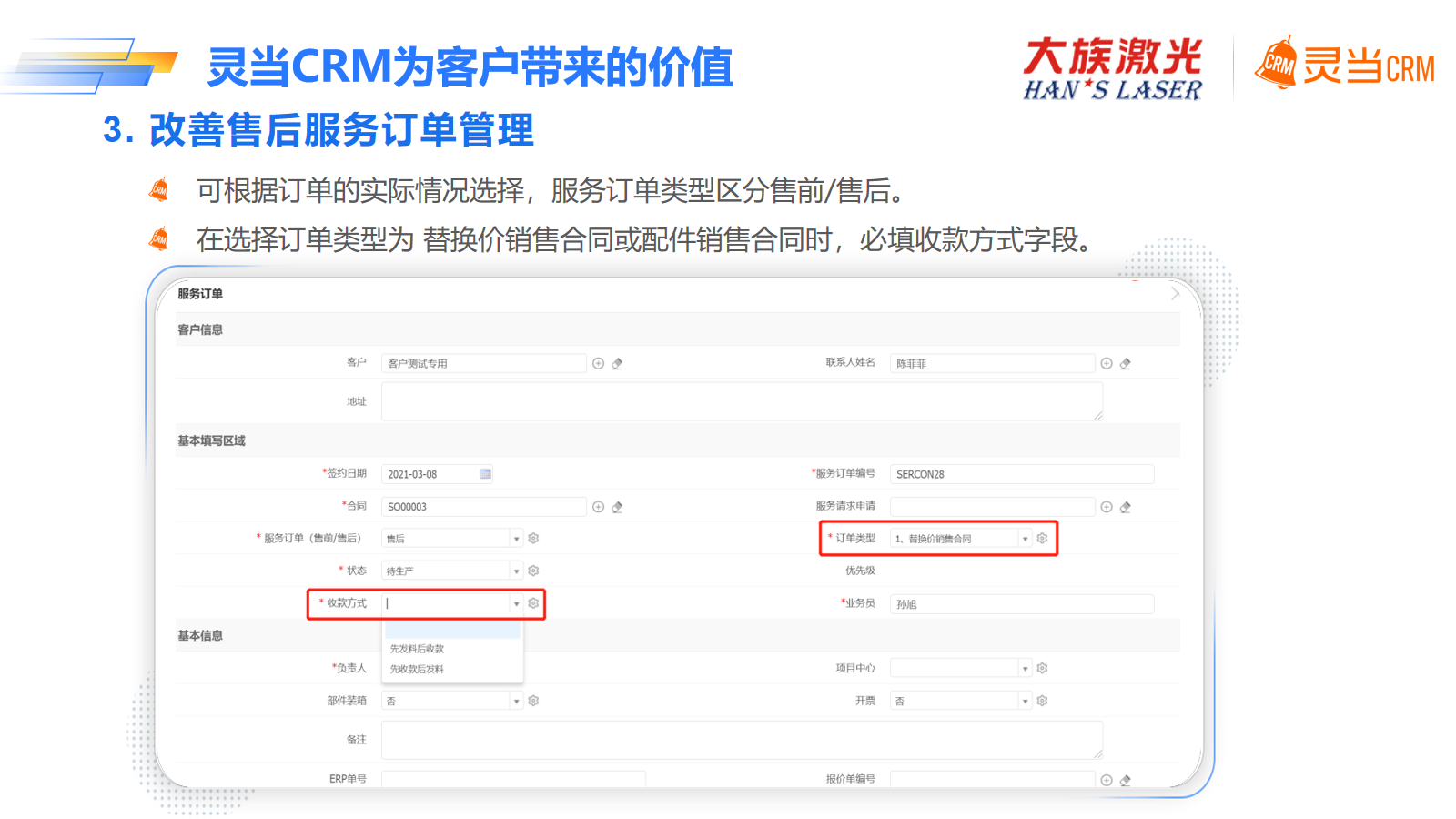Click into the 地址 text area
The height and width of the screenshot is (819, 1456).
[741, 401]
